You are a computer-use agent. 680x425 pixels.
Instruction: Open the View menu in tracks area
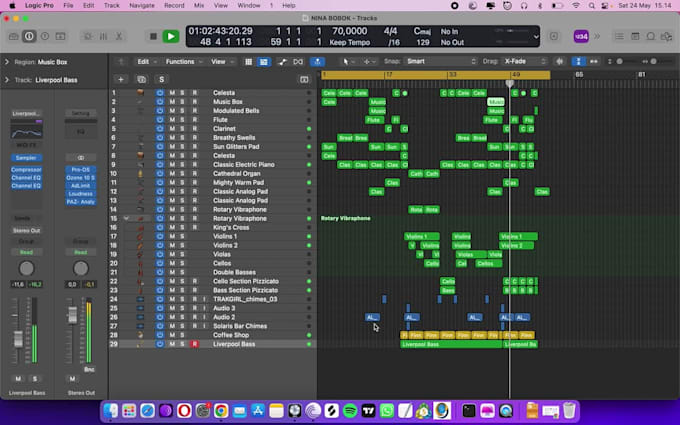(x=222, y=62)
